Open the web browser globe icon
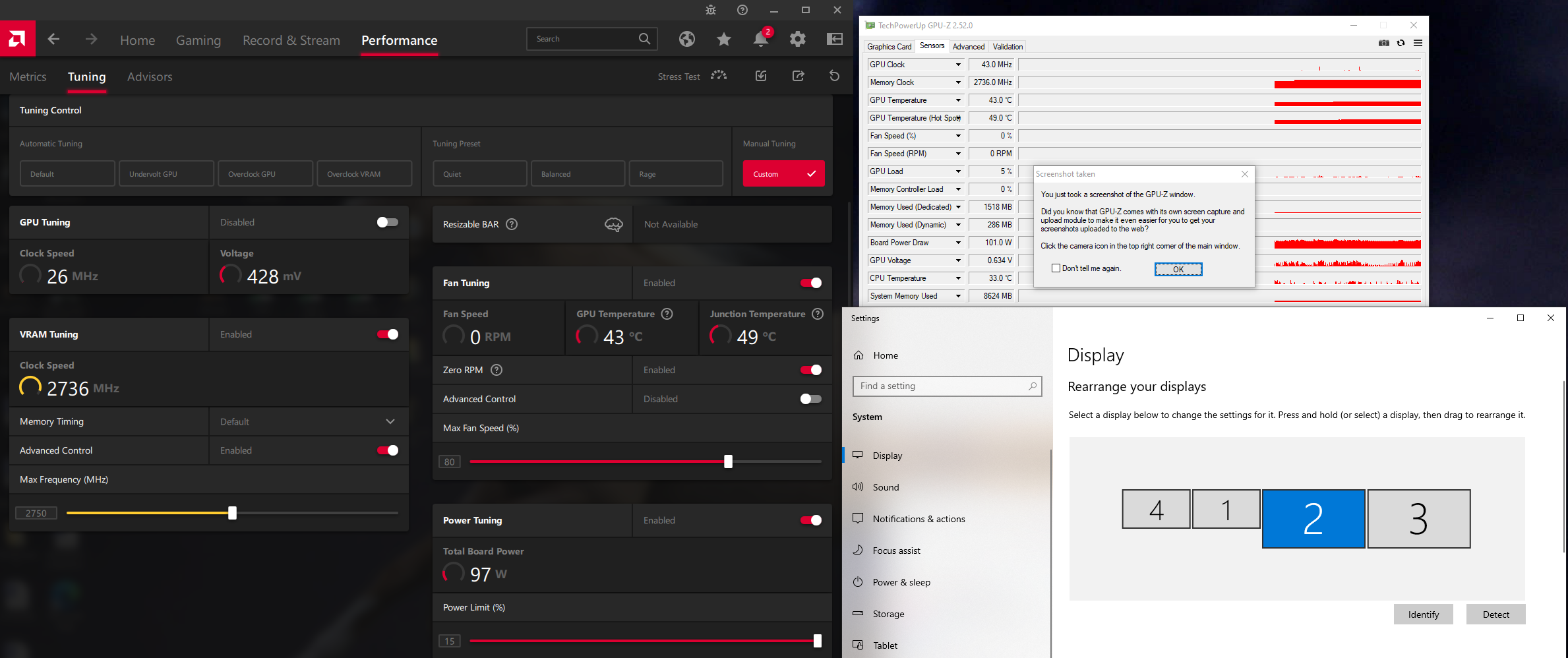 687,40
